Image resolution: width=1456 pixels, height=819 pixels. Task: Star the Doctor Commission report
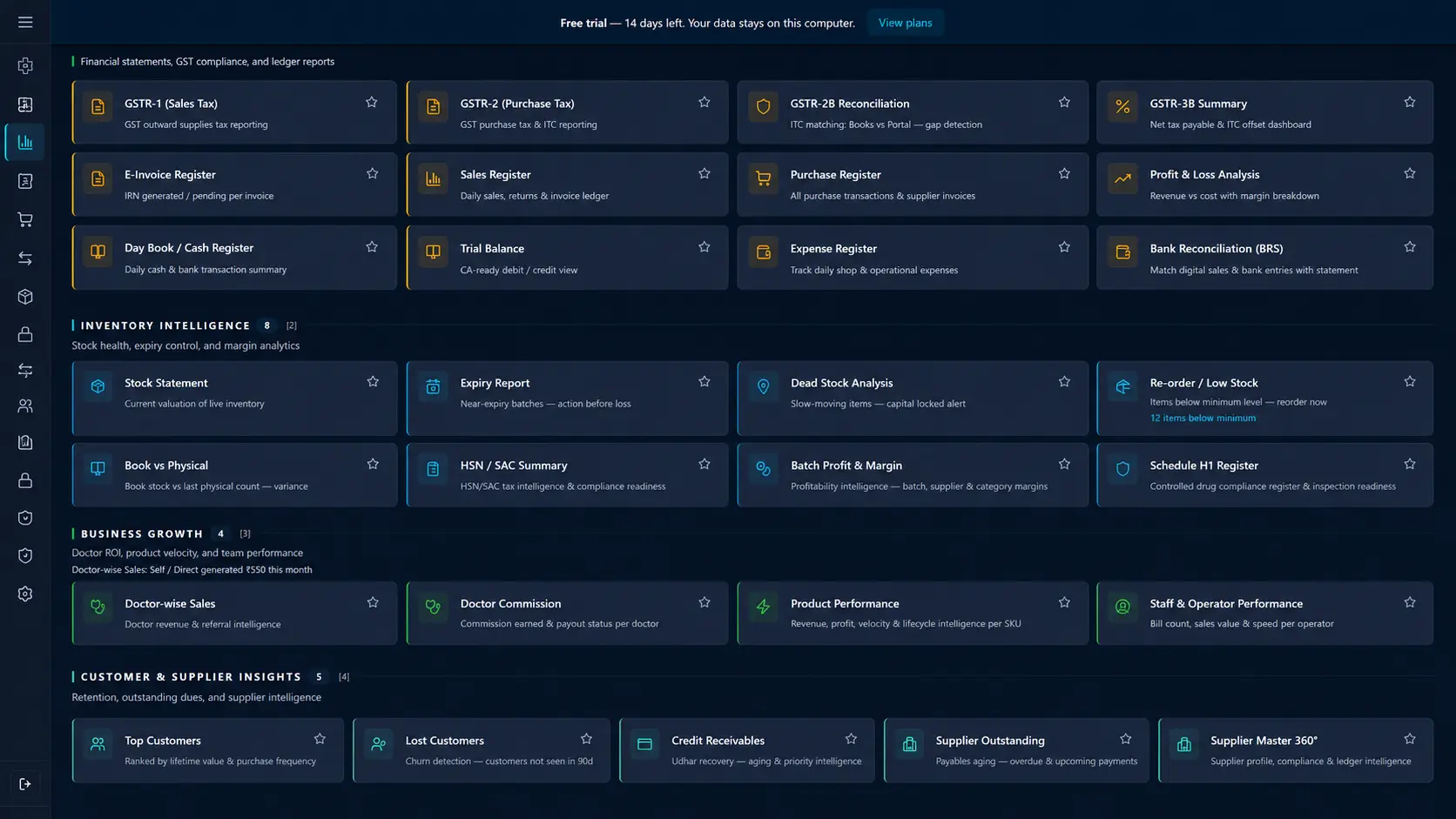tap(704, 602)
